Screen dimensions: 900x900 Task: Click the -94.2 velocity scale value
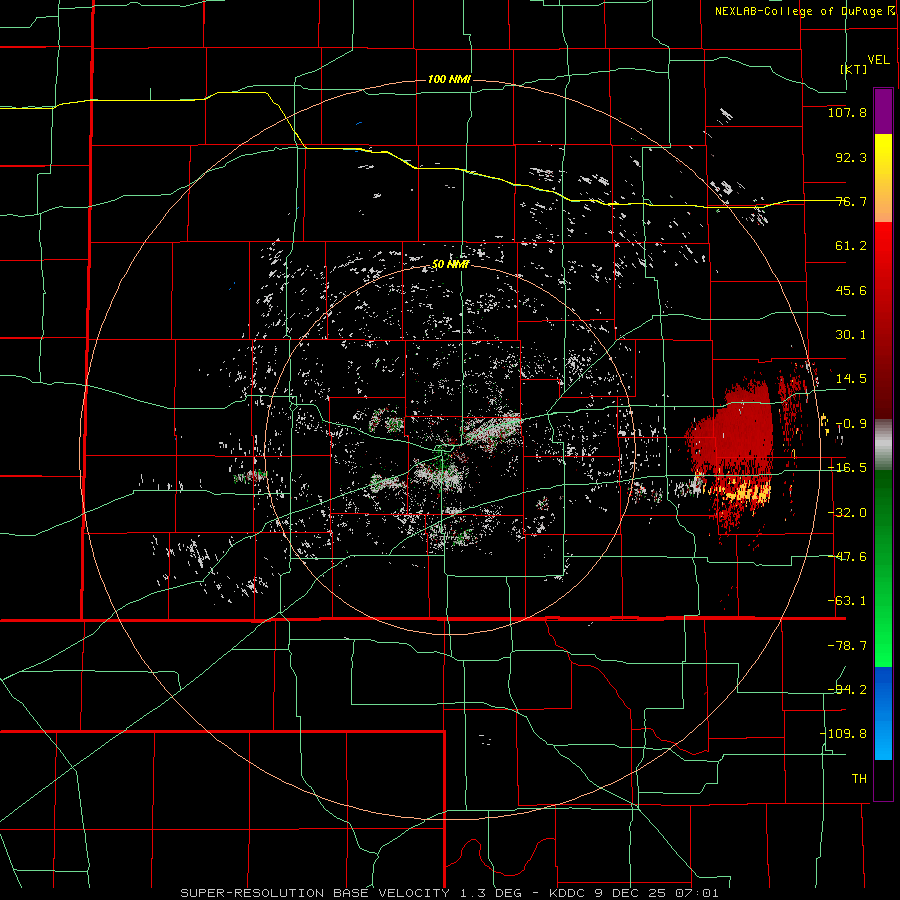(x=847, y=689)
